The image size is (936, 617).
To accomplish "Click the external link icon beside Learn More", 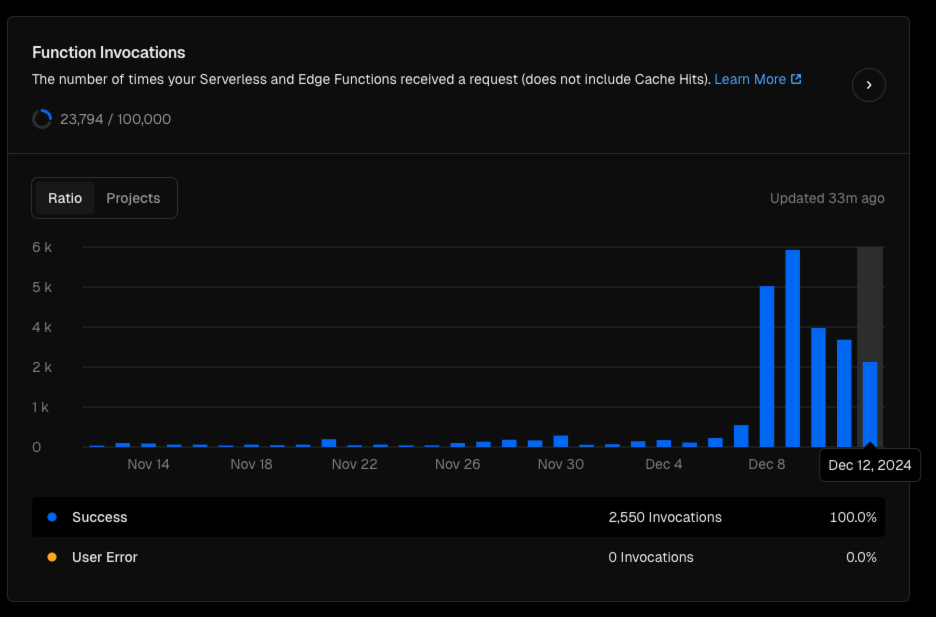I will click(796, 79).
